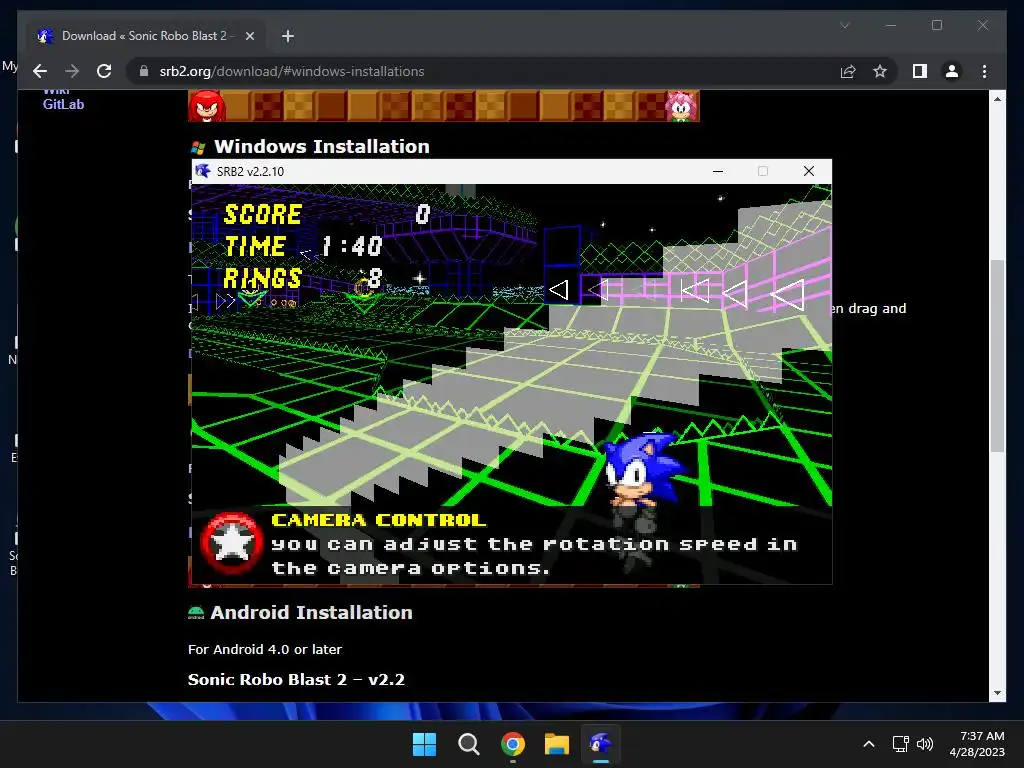Reload the srb2.org page
The height and width of the screenshot is (768, 1024).
coord(104,71)
